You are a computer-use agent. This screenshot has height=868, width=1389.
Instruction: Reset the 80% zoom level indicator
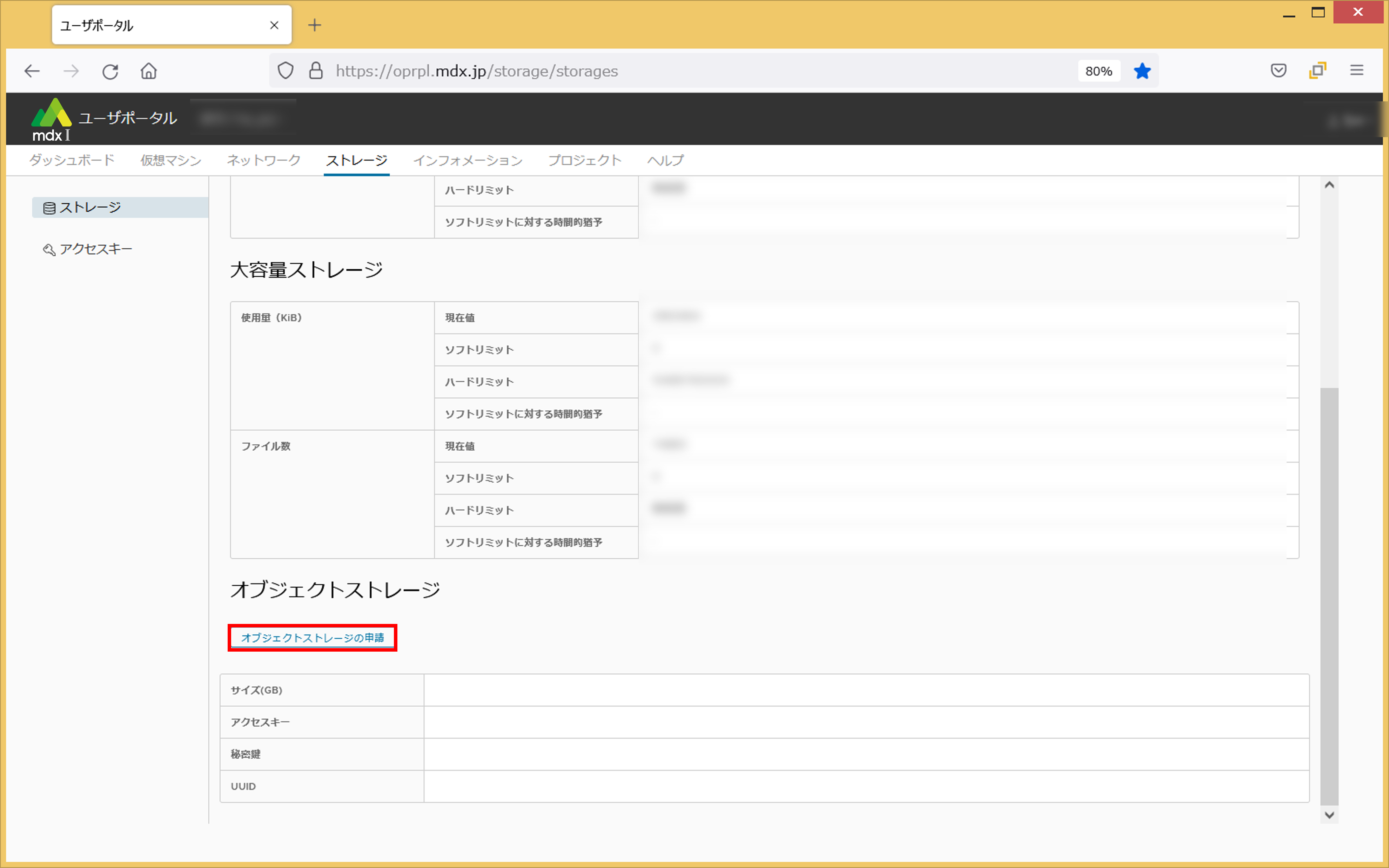(1099, 71)
